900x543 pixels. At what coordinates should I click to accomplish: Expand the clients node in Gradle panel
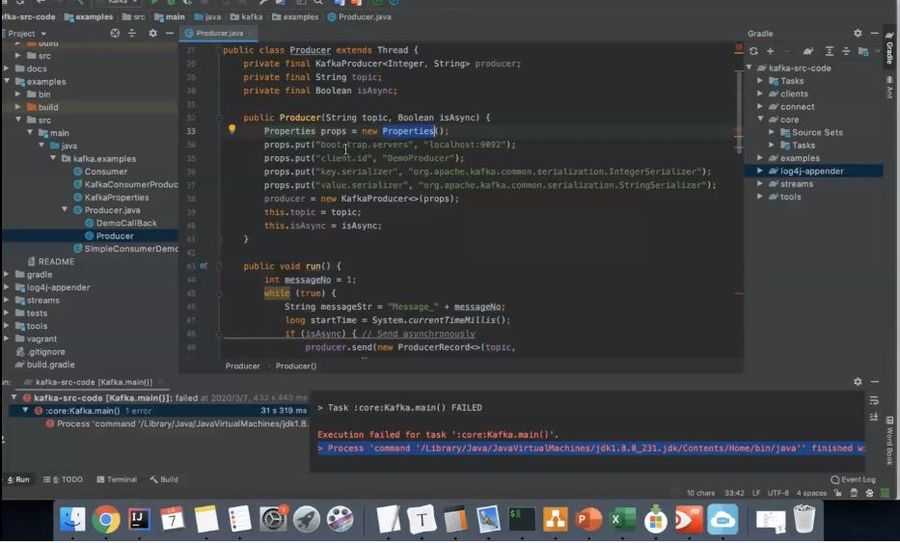[x=760, y=94]
